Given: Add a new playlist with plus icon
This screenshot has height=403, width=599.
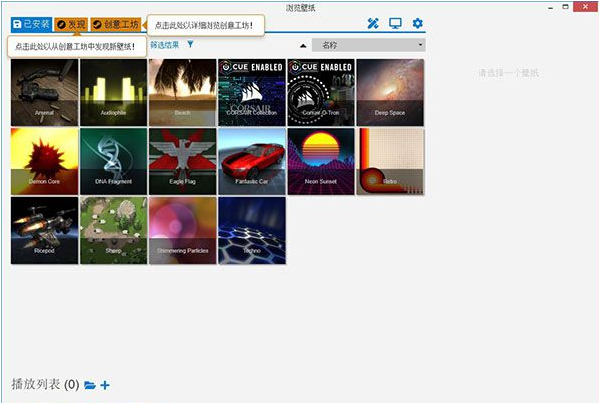Looking at the screenshot, I should 105,385.
